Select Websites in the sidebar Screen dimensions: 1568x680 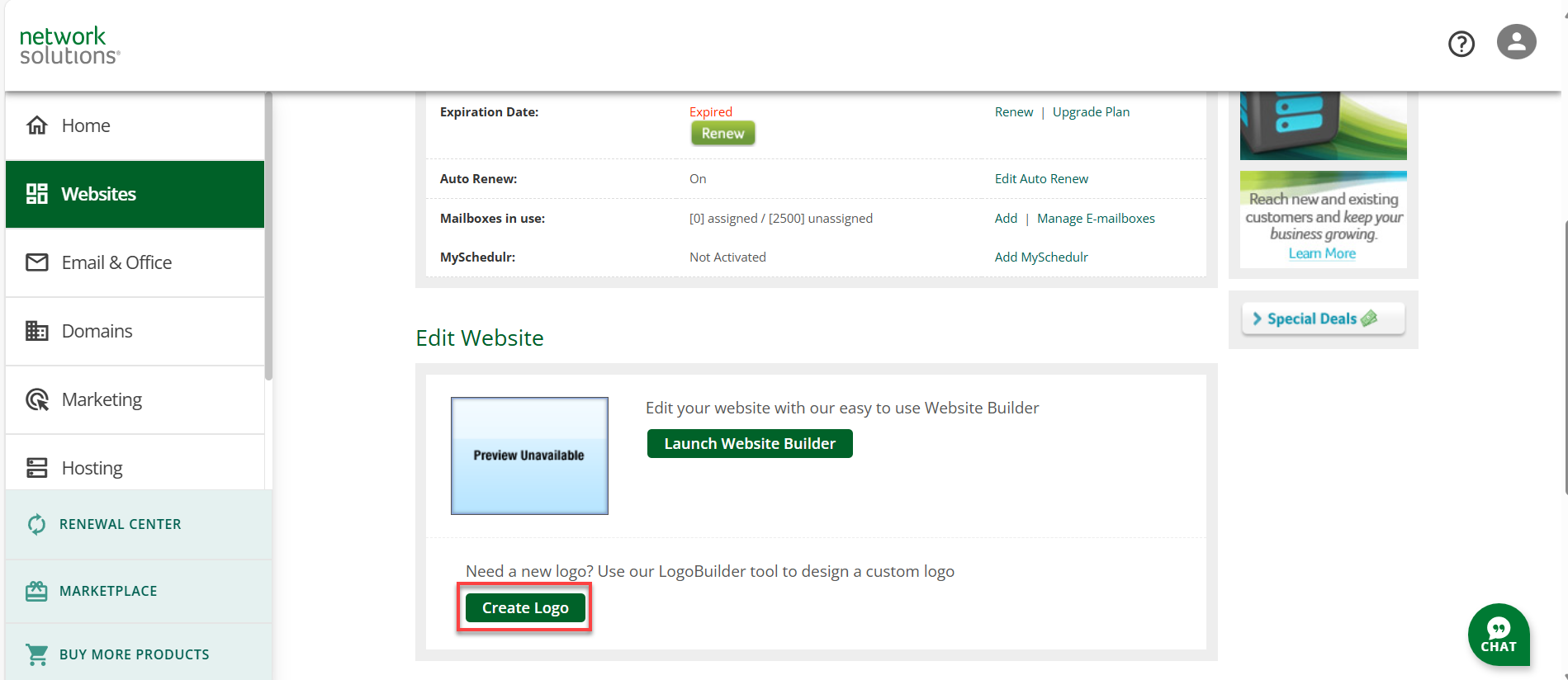(x=135, y=194)
